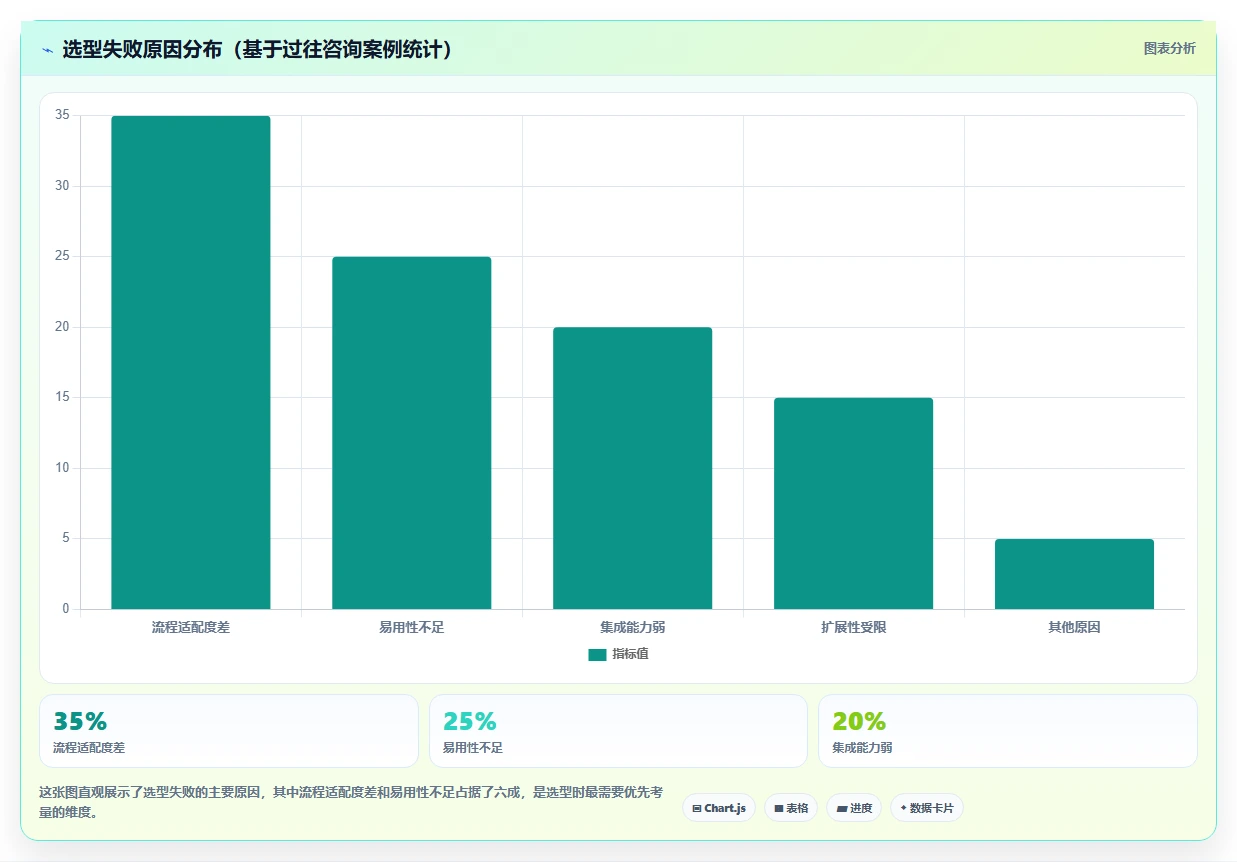Select the 数据卡片 tag chip
Image resolution: width=1237 pixels, height=862 pixels.
[927, 808]
